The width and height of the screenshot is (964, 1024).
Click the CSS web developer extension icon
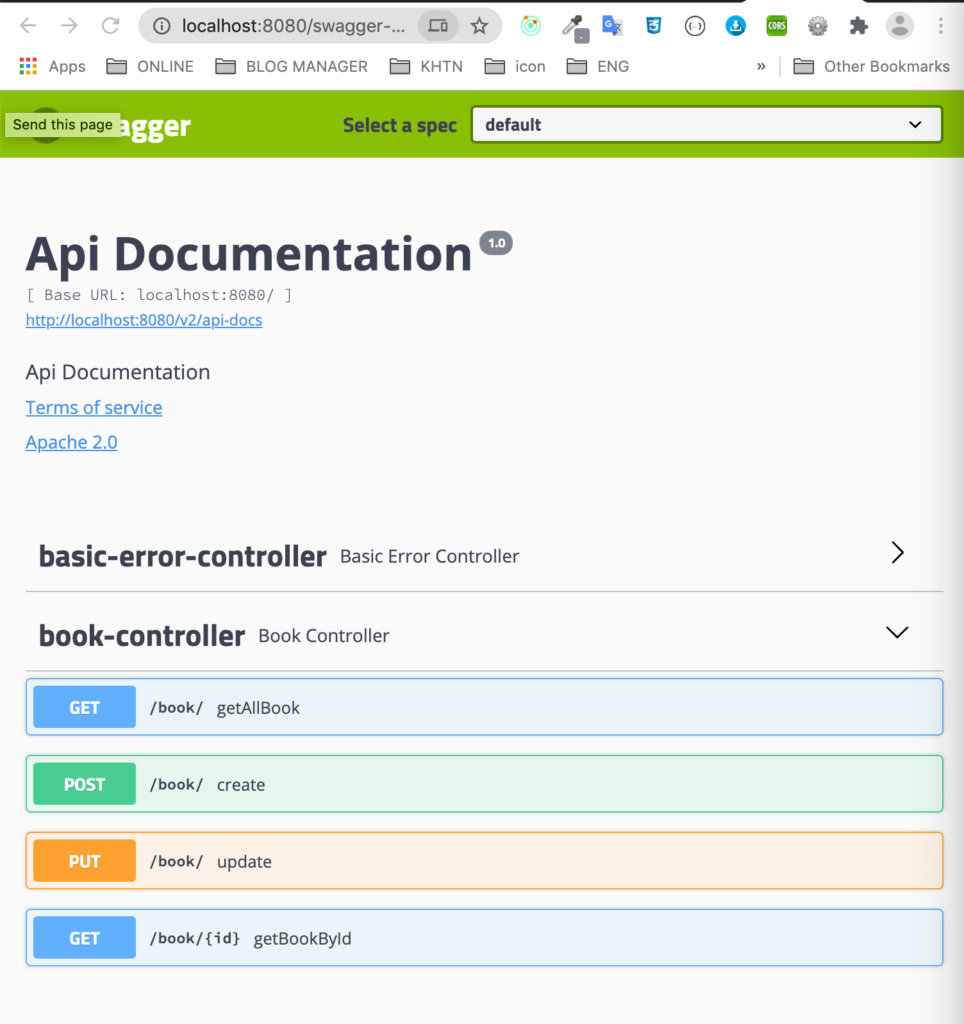point(653,26)
